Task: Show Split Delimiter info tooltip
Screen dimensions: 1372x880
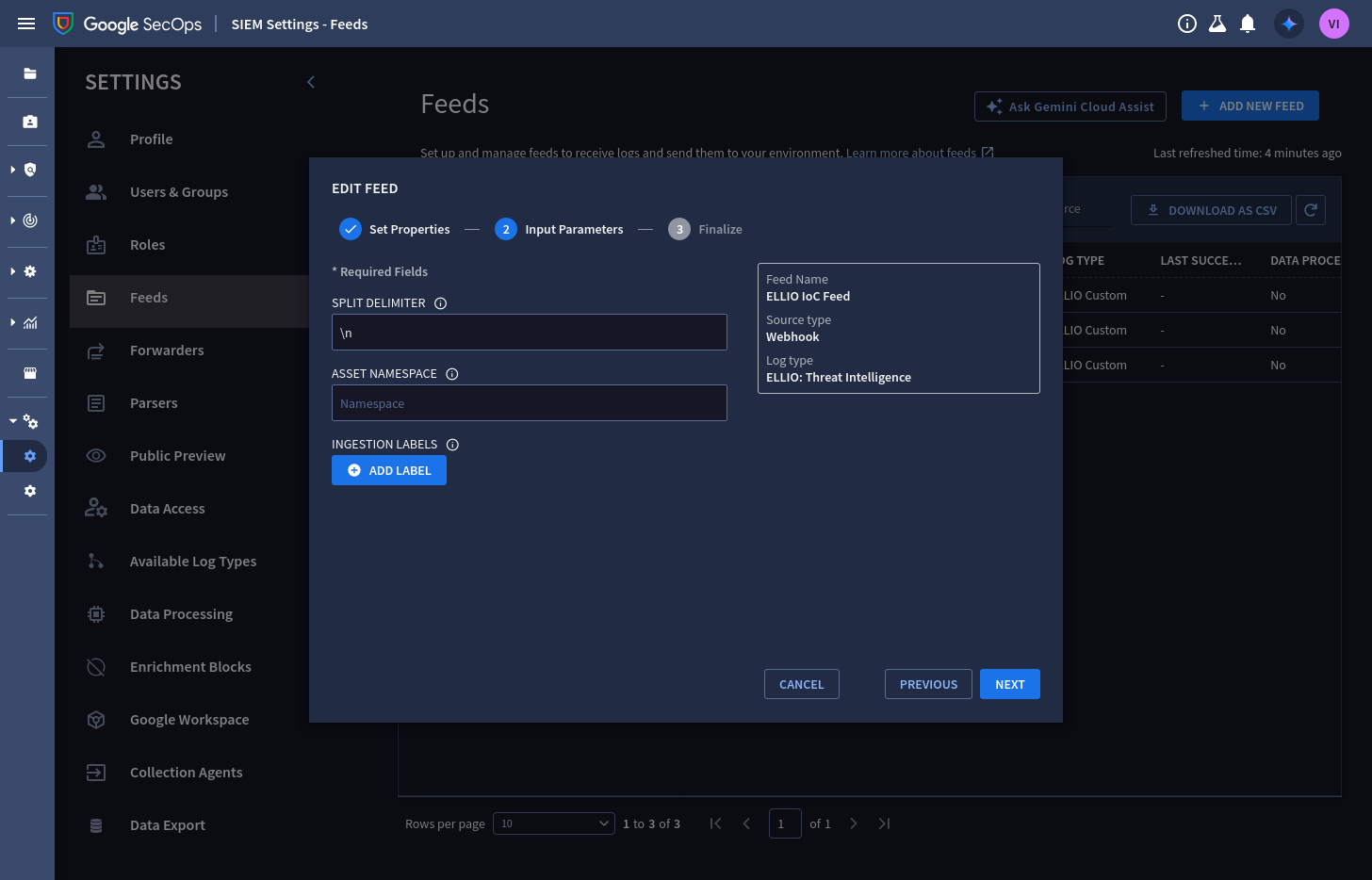Action: click(440, 303)
